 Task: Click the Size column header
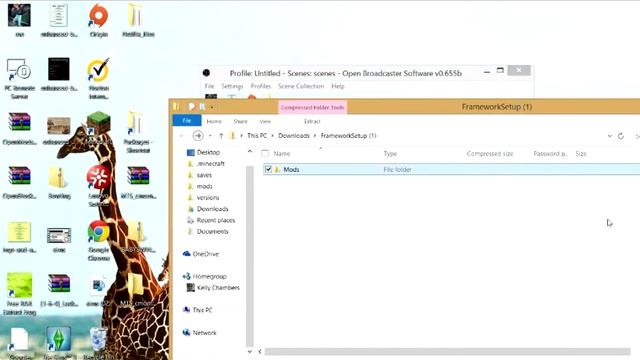click(x=581, y=153)
